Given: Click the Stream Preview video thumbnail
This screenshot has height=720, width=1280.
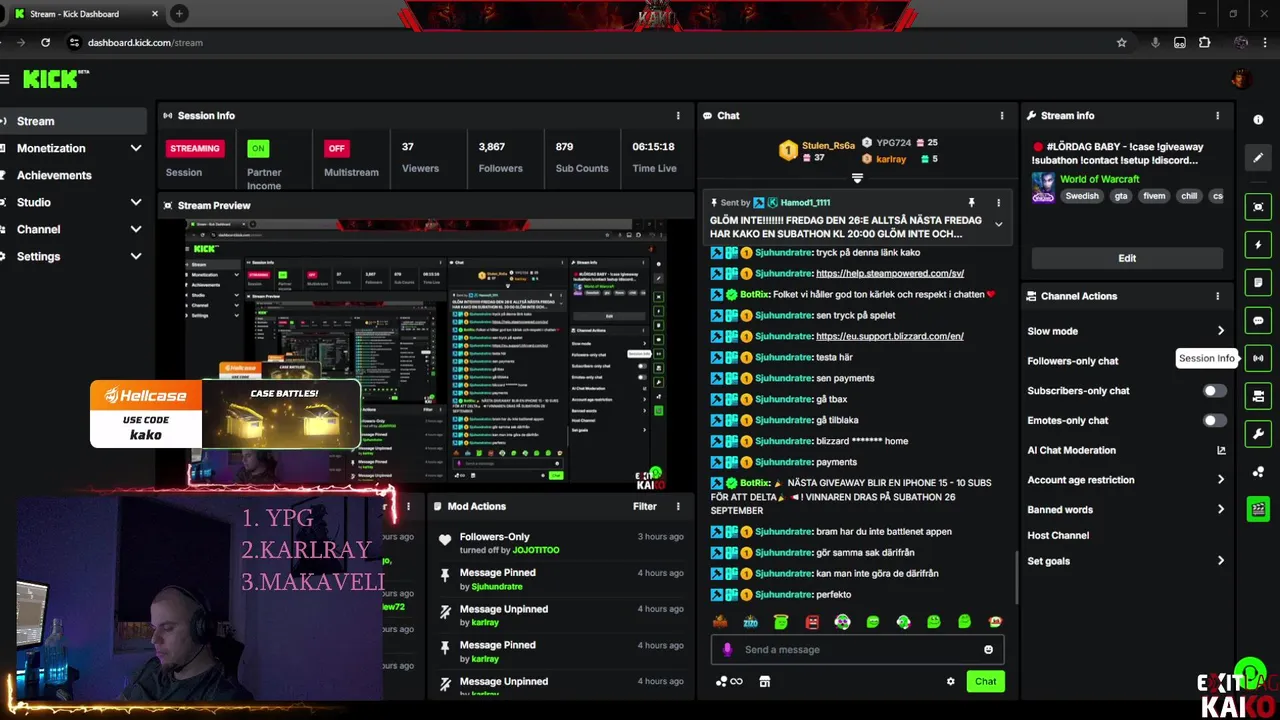Looking at the screenshot, I should pyautogui.click(x=426, y=353).
